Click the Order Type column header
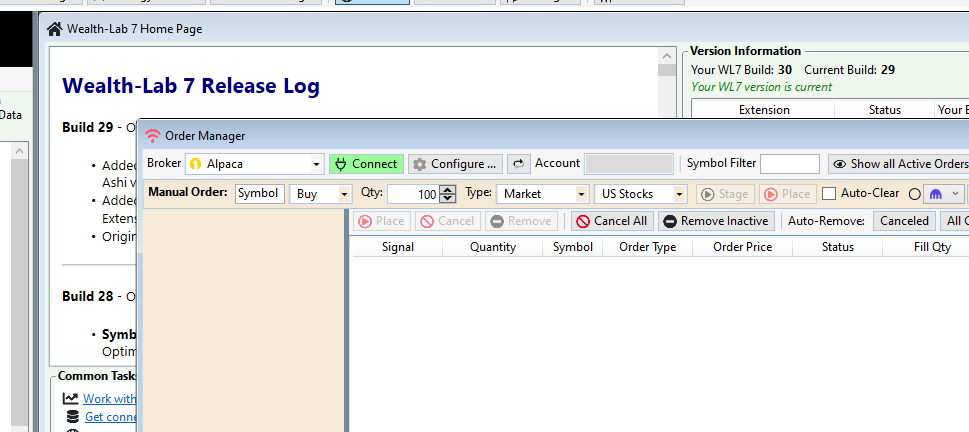This screenshot has width=969, height=432. tap(648, 247)
